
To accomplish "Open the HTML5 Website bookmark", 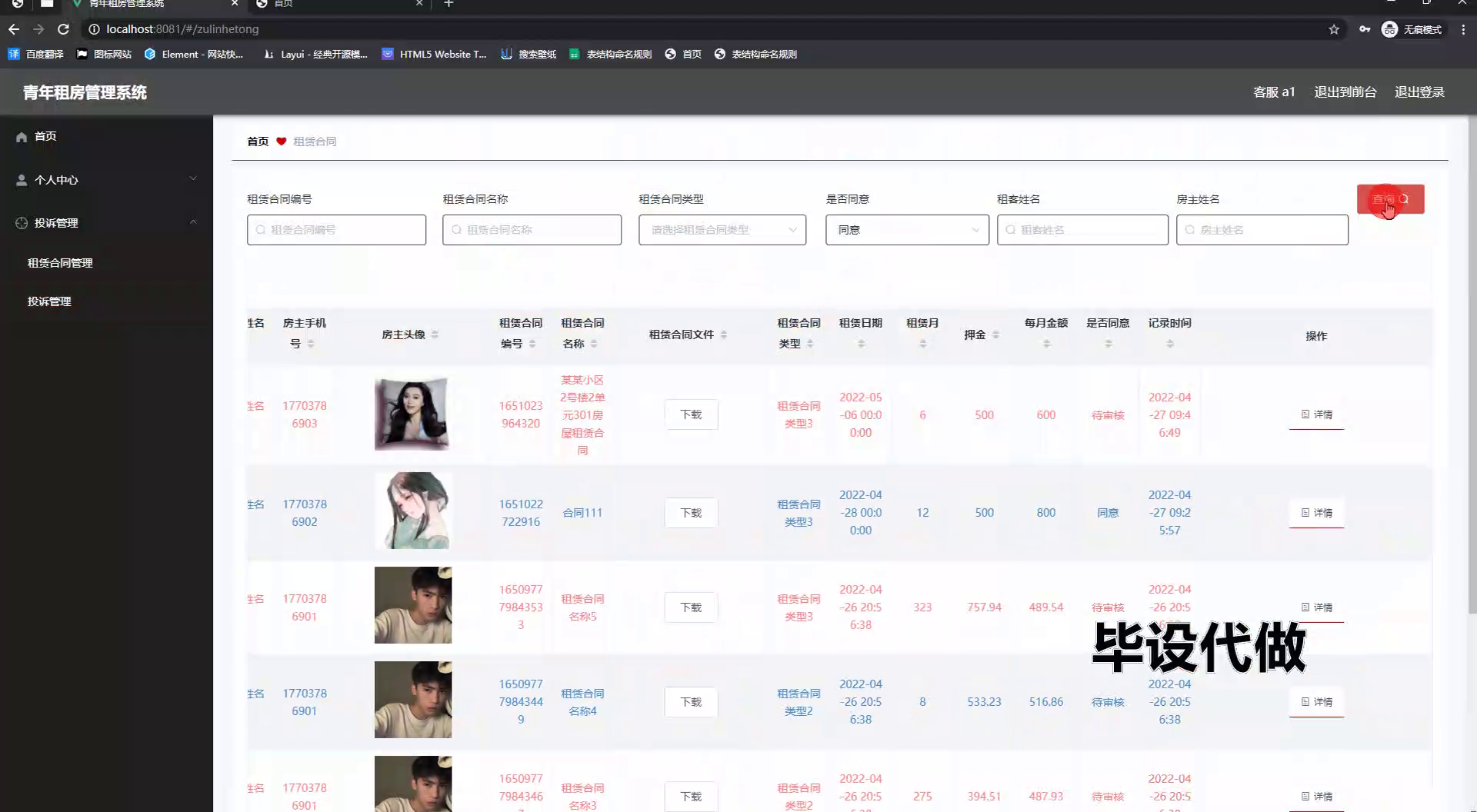I will point(434,54).
